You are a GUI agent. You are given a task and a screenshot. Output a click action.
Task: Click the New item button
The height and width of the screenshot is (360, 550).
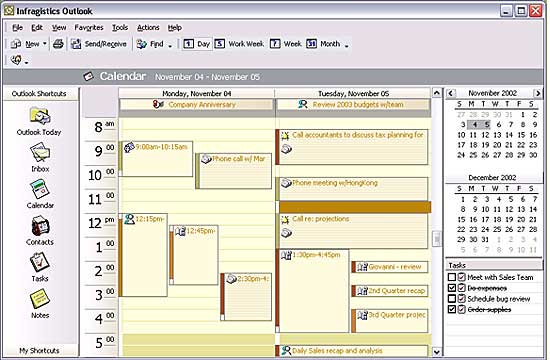[x=25, y=44]
